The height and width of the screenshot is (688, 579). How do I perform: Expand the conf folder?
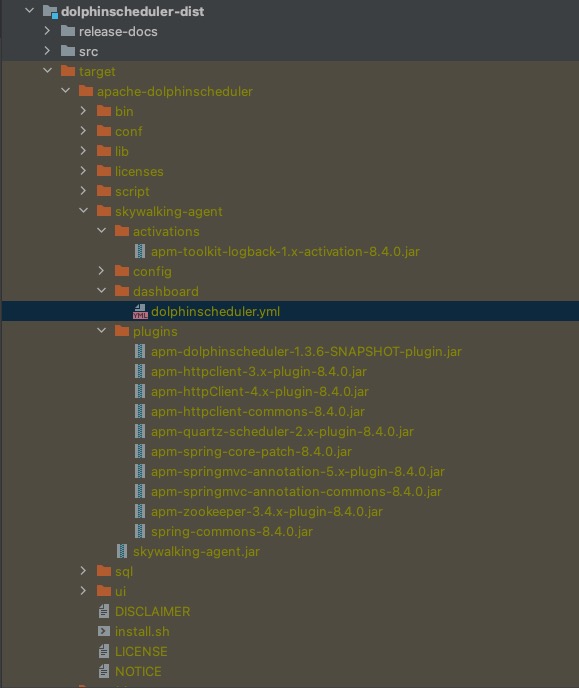point(83,131)
